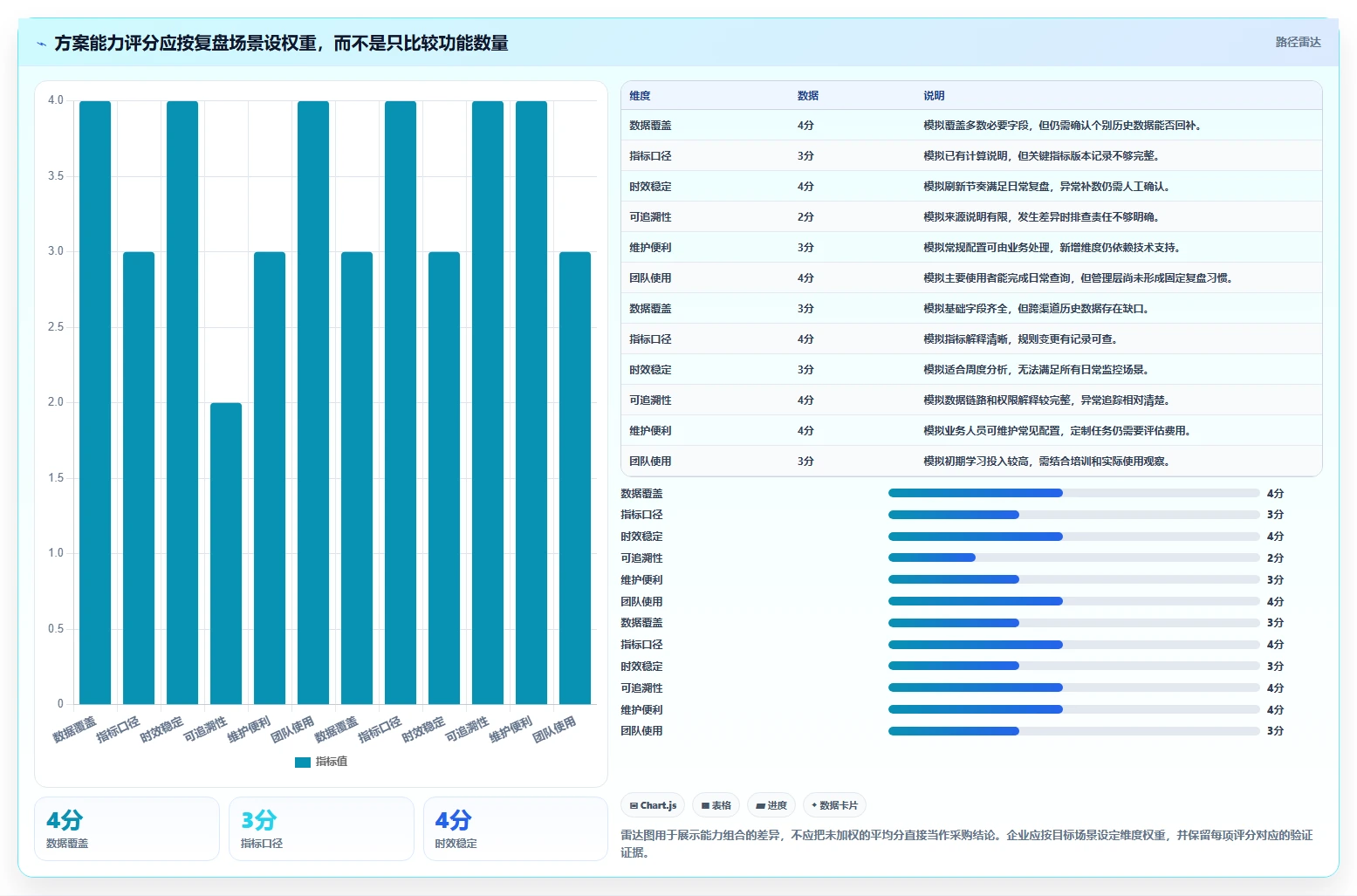
Task: Select the 3分 指标口径 summary card
Action: pos(321,829)
